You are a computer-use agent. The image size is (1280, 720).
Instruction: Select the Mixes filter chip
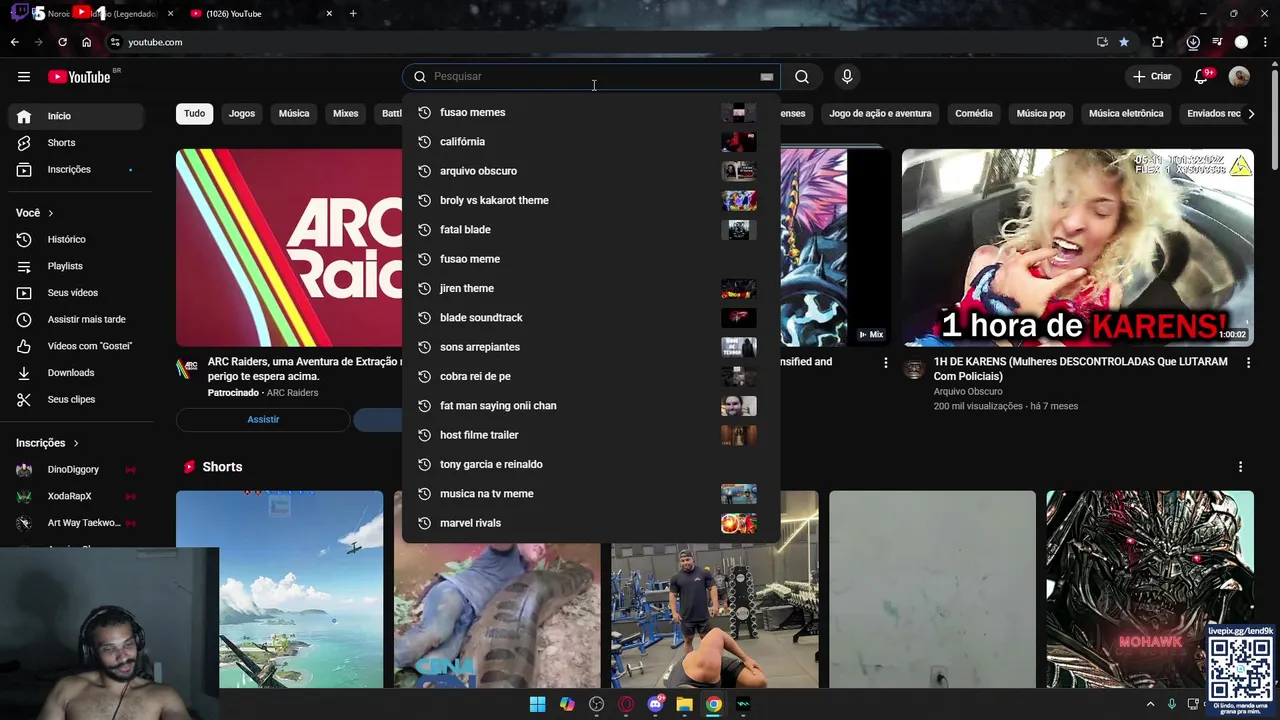(346, 114)
